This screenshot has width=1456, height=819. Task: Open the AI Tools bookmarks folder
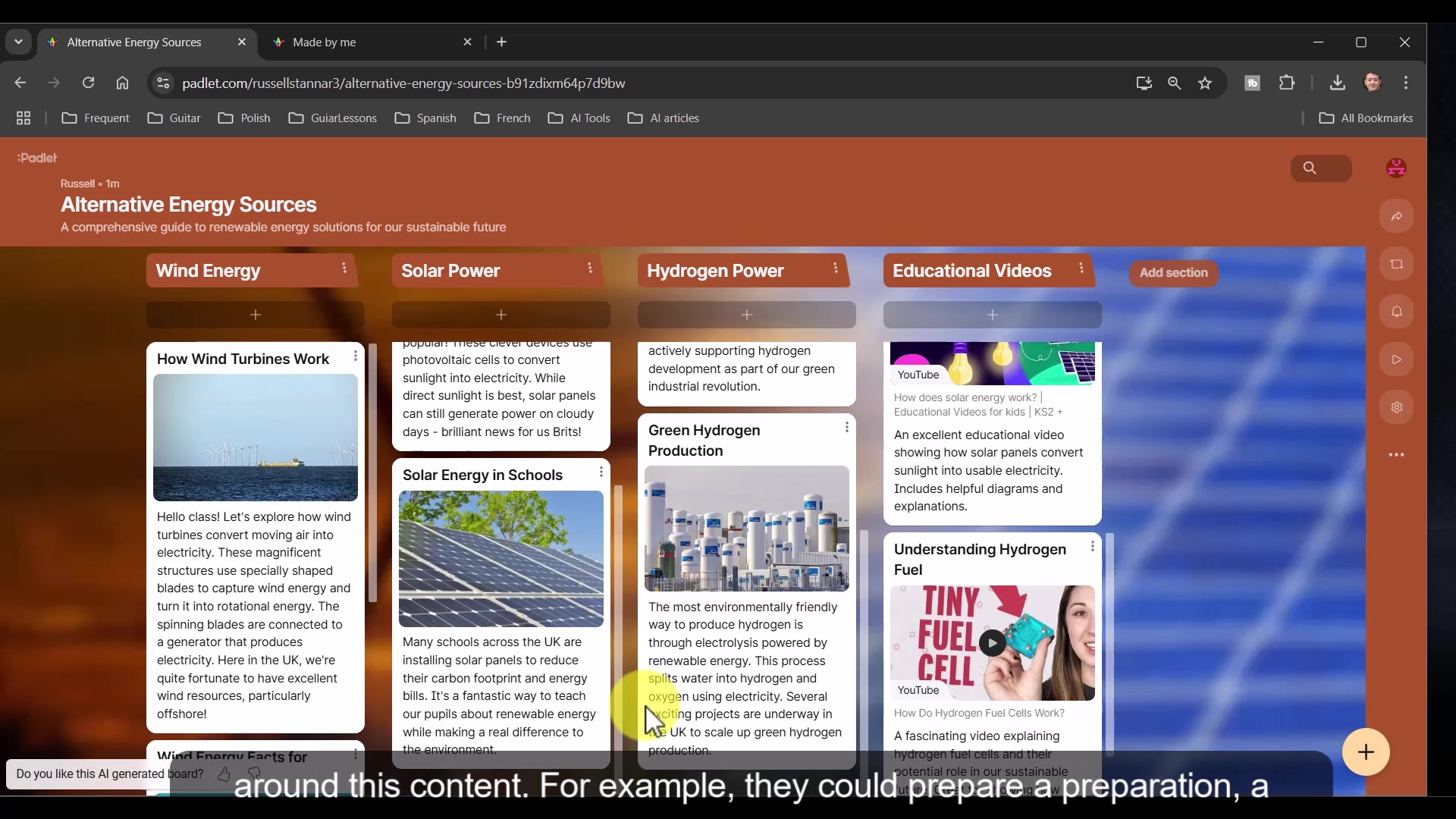pos(579,118)
